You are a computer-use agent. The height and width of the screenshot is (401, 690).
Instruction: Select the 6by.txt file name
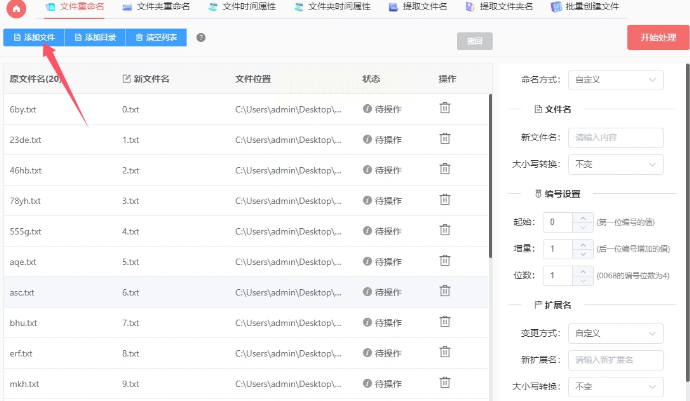pos(23,110)
